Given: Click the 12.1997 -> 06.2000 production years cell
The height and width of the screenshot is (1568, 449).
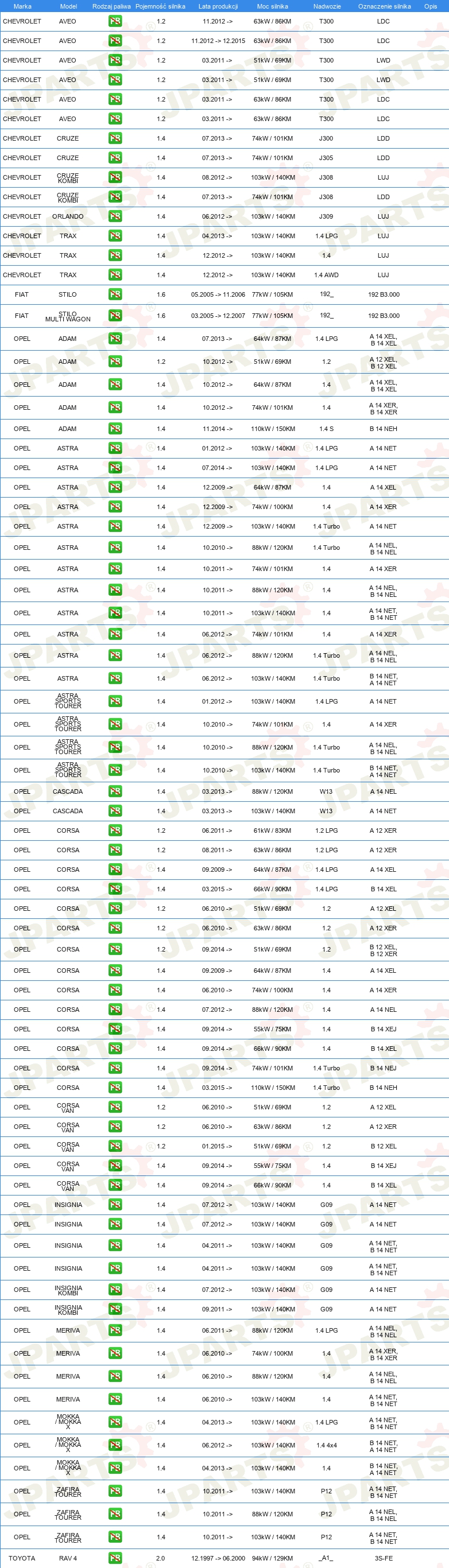Looking at the screenshot, I should click(x=218, y=1558).
